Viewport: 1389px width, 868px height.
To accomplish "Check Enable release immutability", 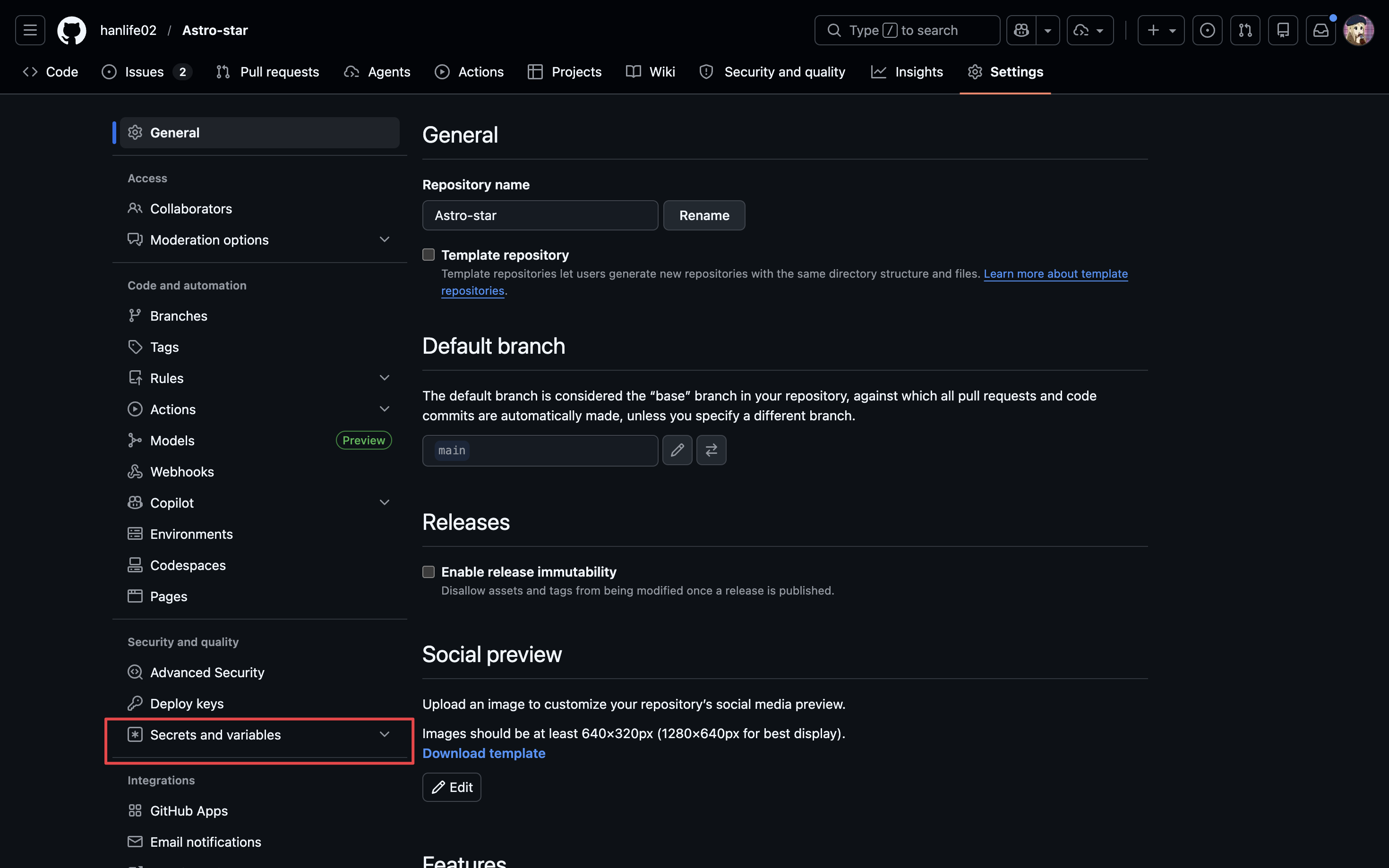I will 429,572.
